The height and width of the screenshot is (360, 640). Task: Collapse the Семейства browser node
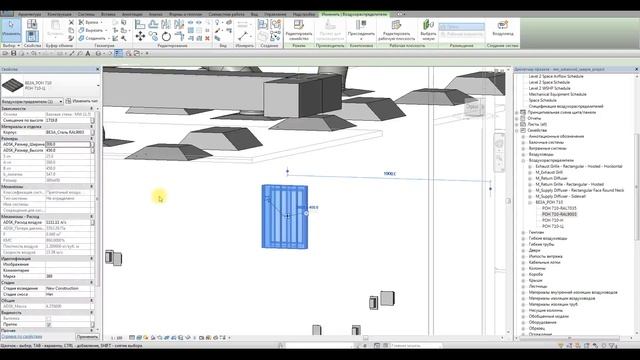[x=517, y=130]
